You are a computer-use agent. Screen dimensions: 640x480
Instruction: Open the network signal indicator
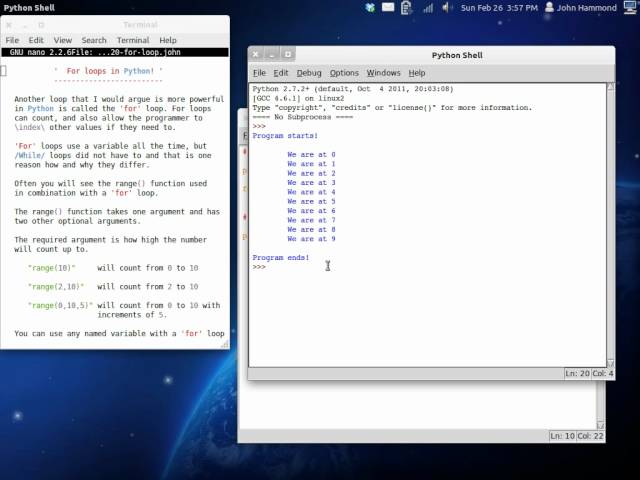(428, 7)
